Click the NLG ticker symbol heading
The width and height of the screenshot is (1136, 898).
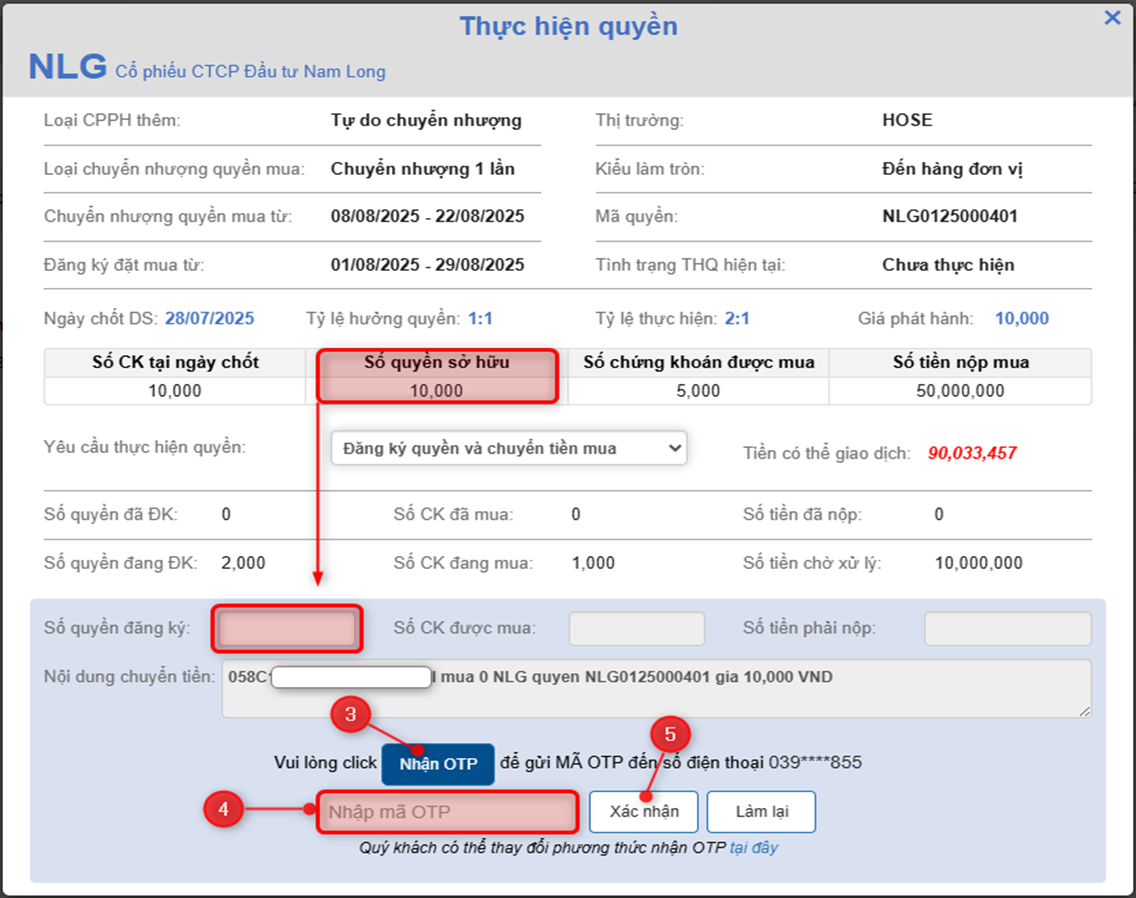67,67
